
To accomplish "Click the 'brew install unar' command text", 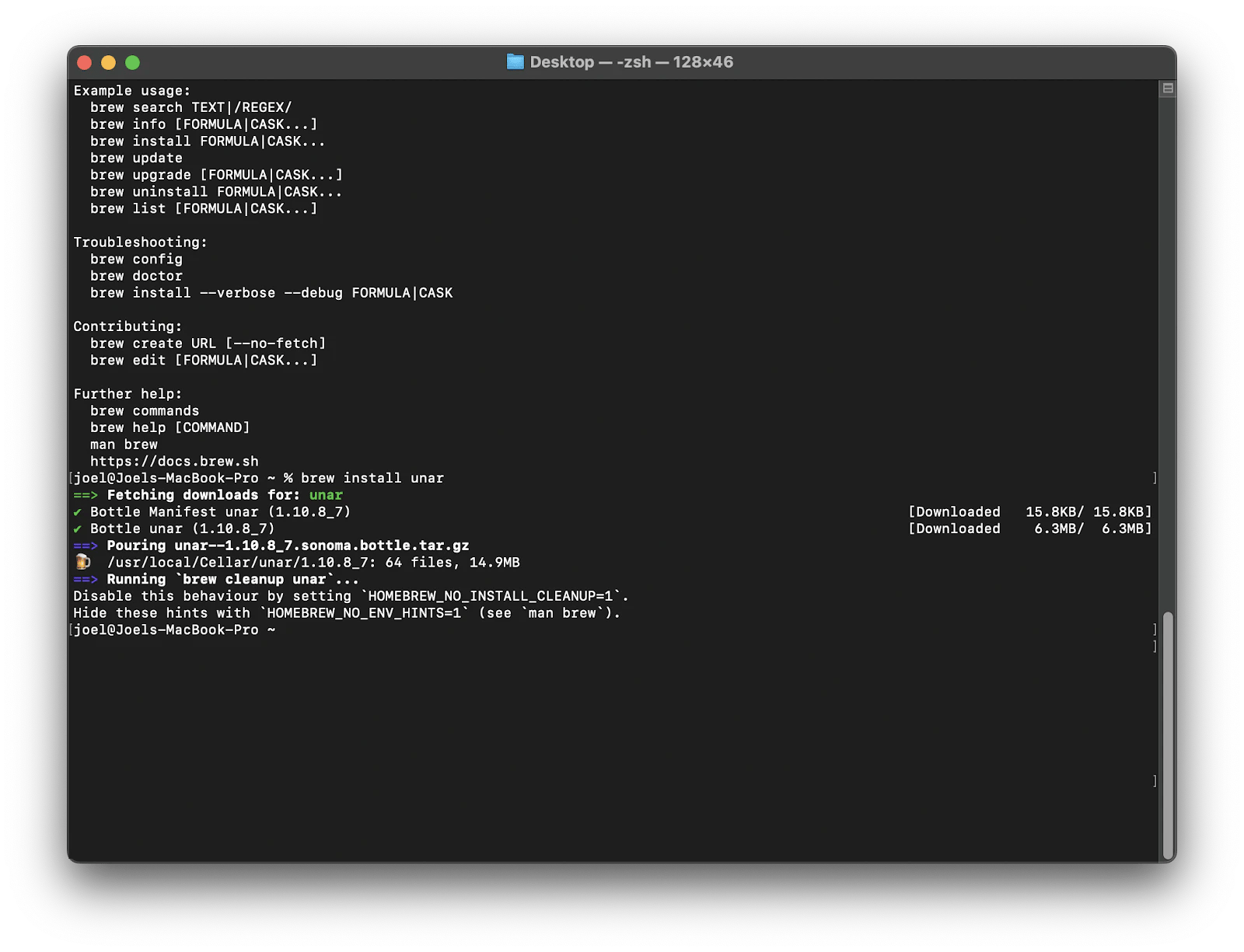I will (372, 479).
